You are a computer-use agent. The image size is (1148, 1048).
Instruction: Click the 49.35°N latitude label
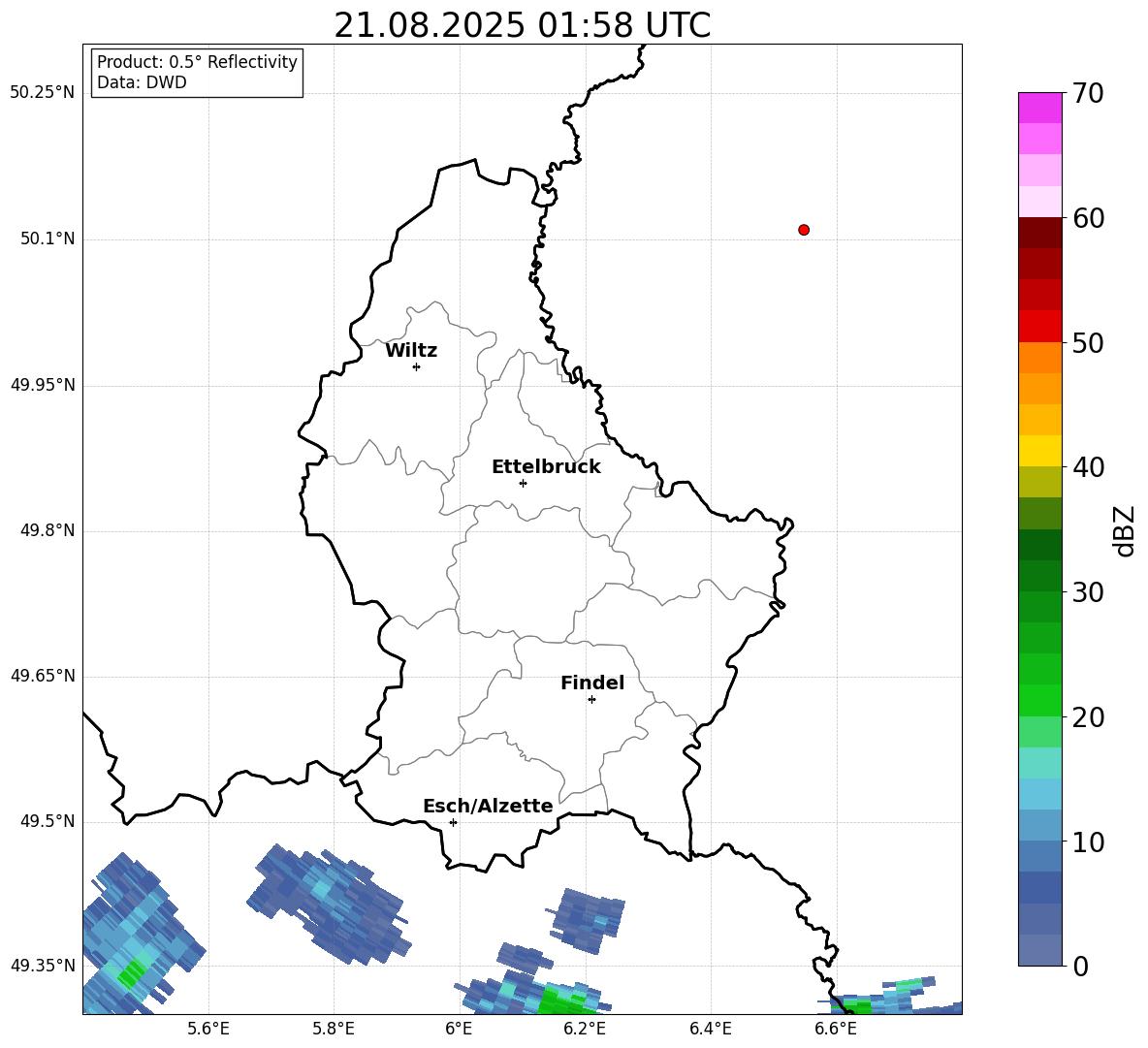(43, 966)
